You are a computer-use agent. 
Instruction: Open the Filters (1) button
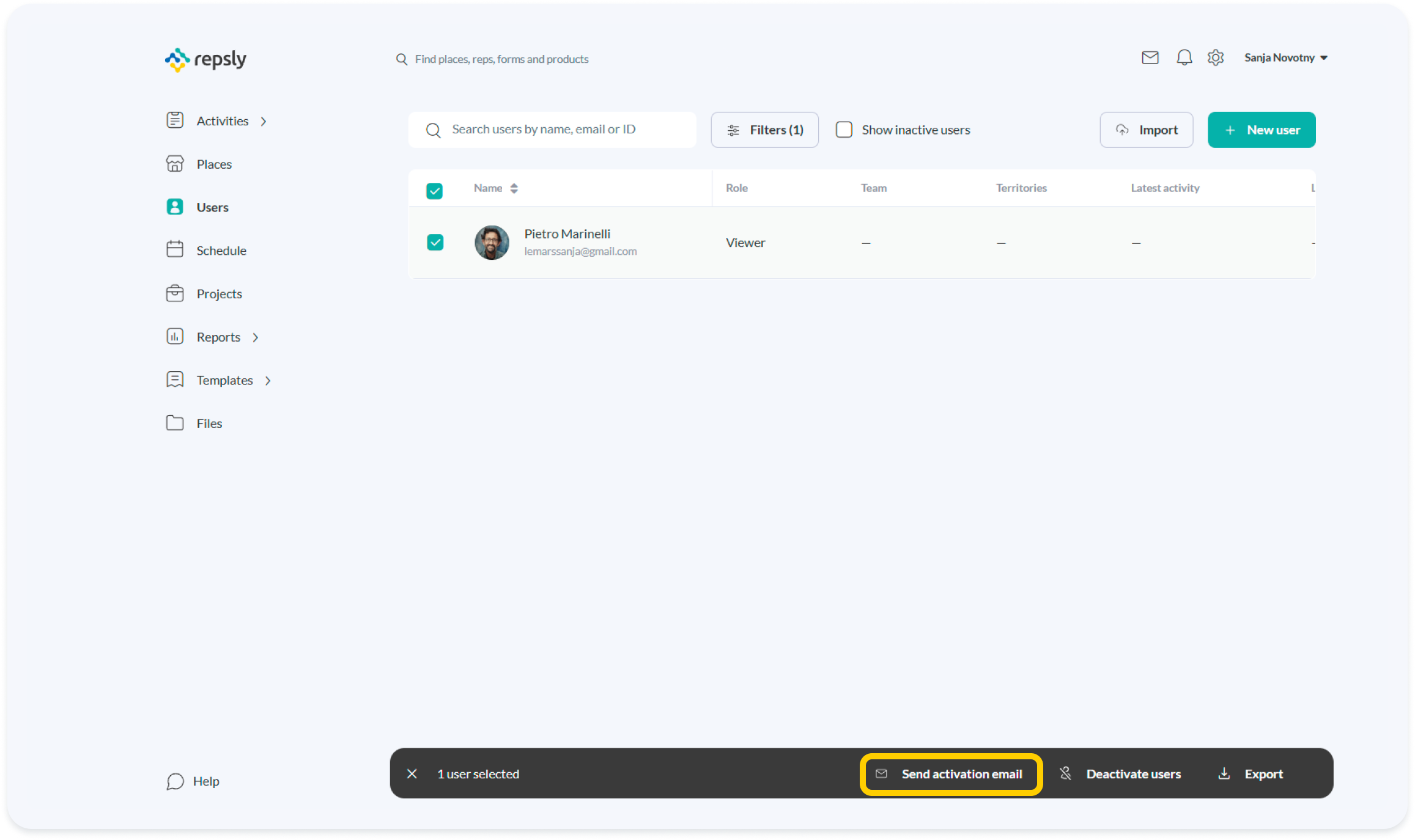(x=764, y=130)
